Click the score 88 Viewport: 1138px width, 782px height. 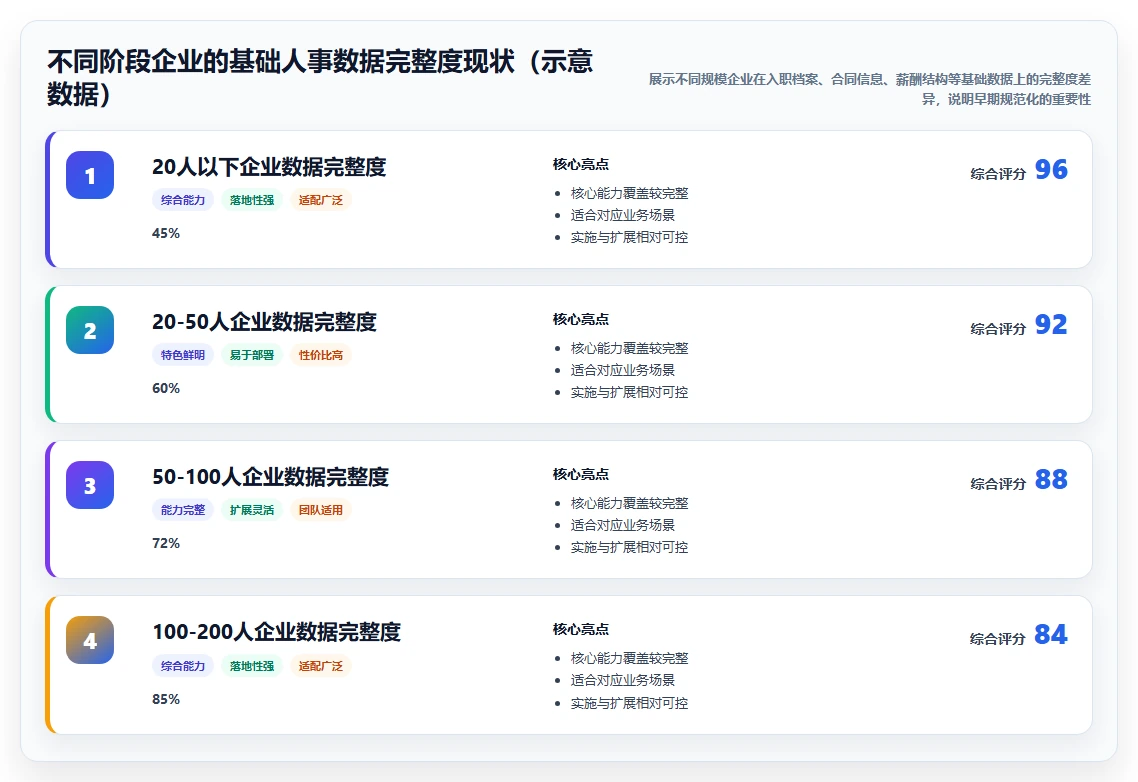[1051, 479]
